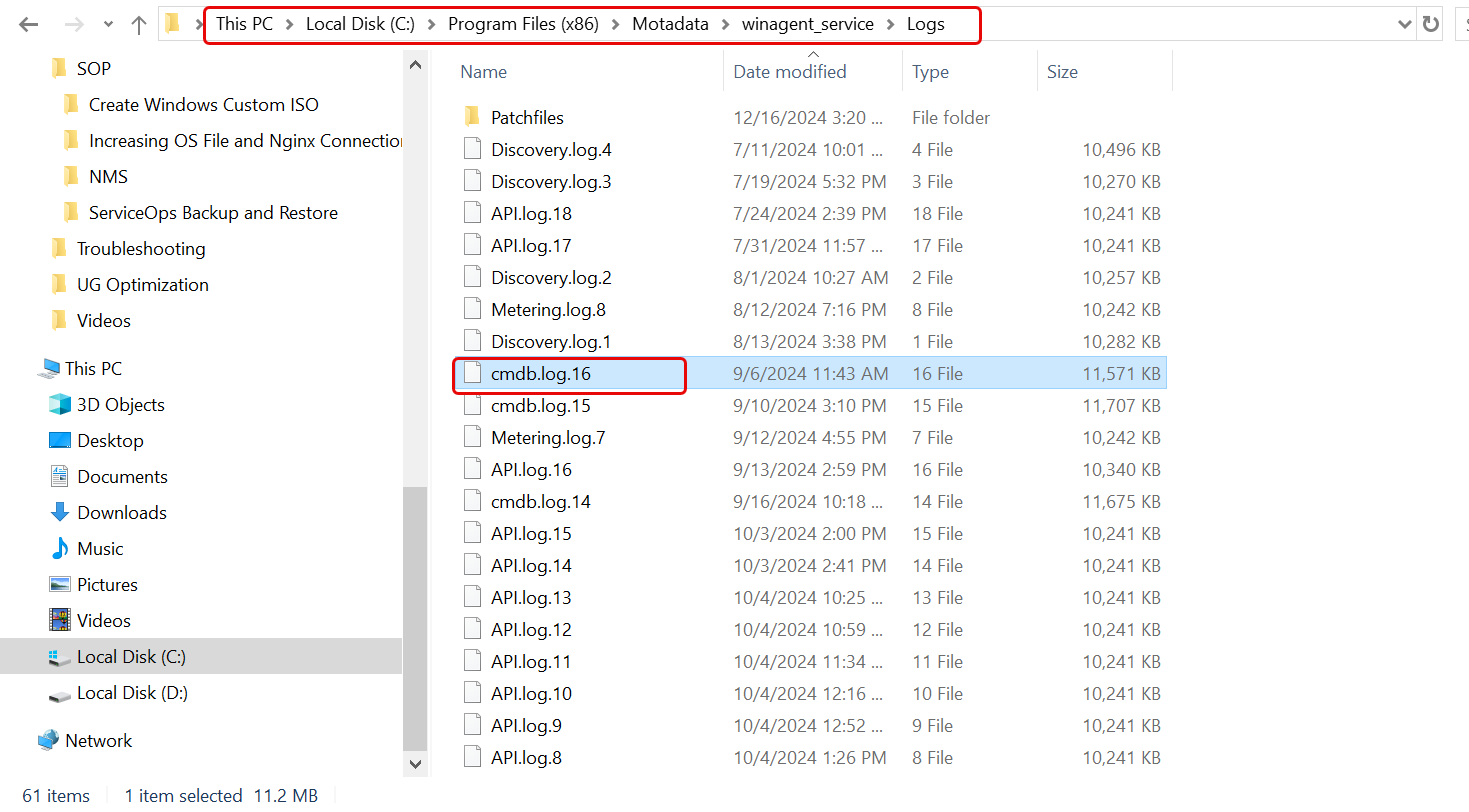The height and width of the screenshot is (812, 1469).
Task: Click the 3D Objects icon
Action: click(60, 405)
